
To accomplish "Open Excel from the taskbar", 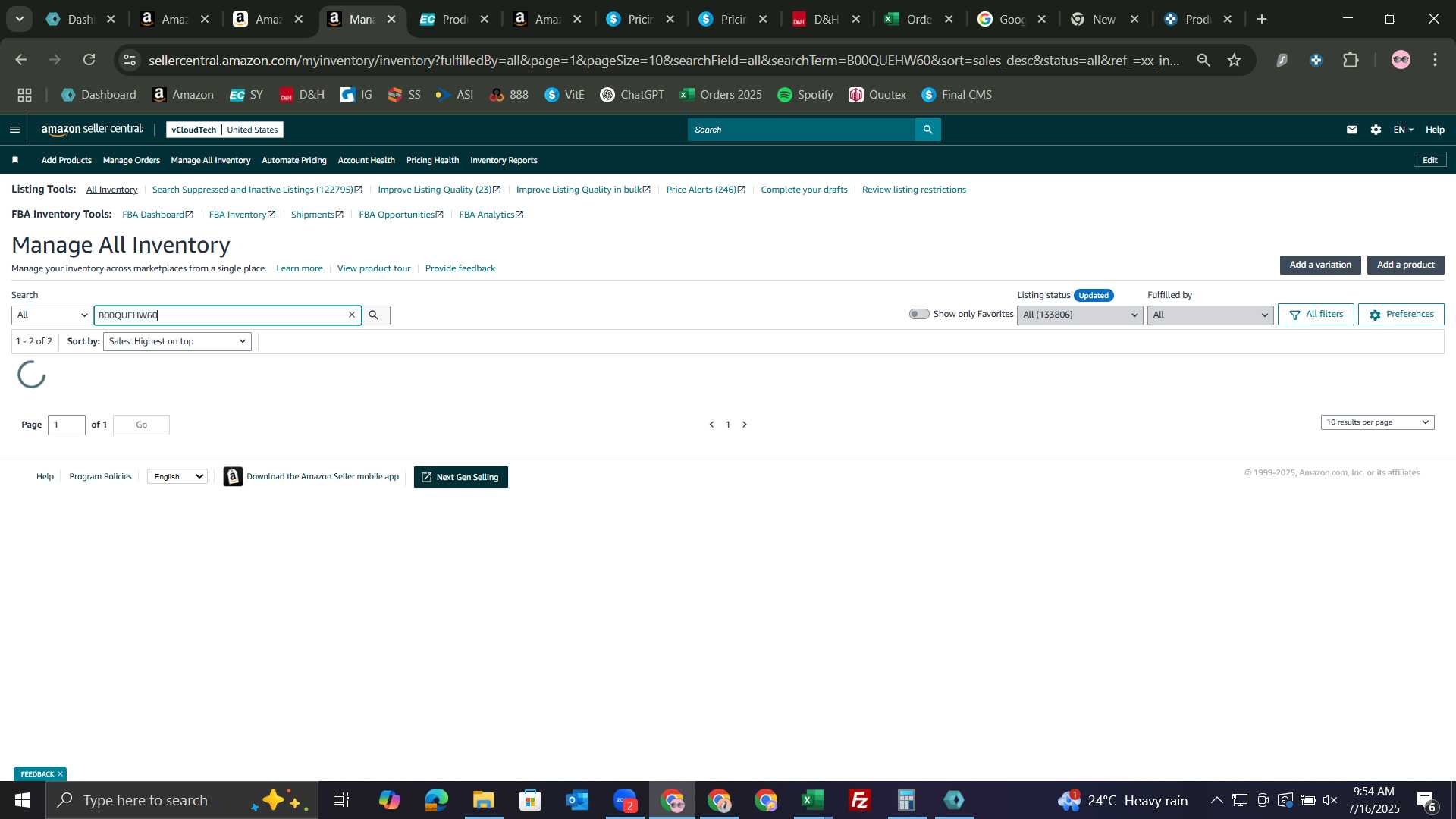I will [x=813, y=800].
